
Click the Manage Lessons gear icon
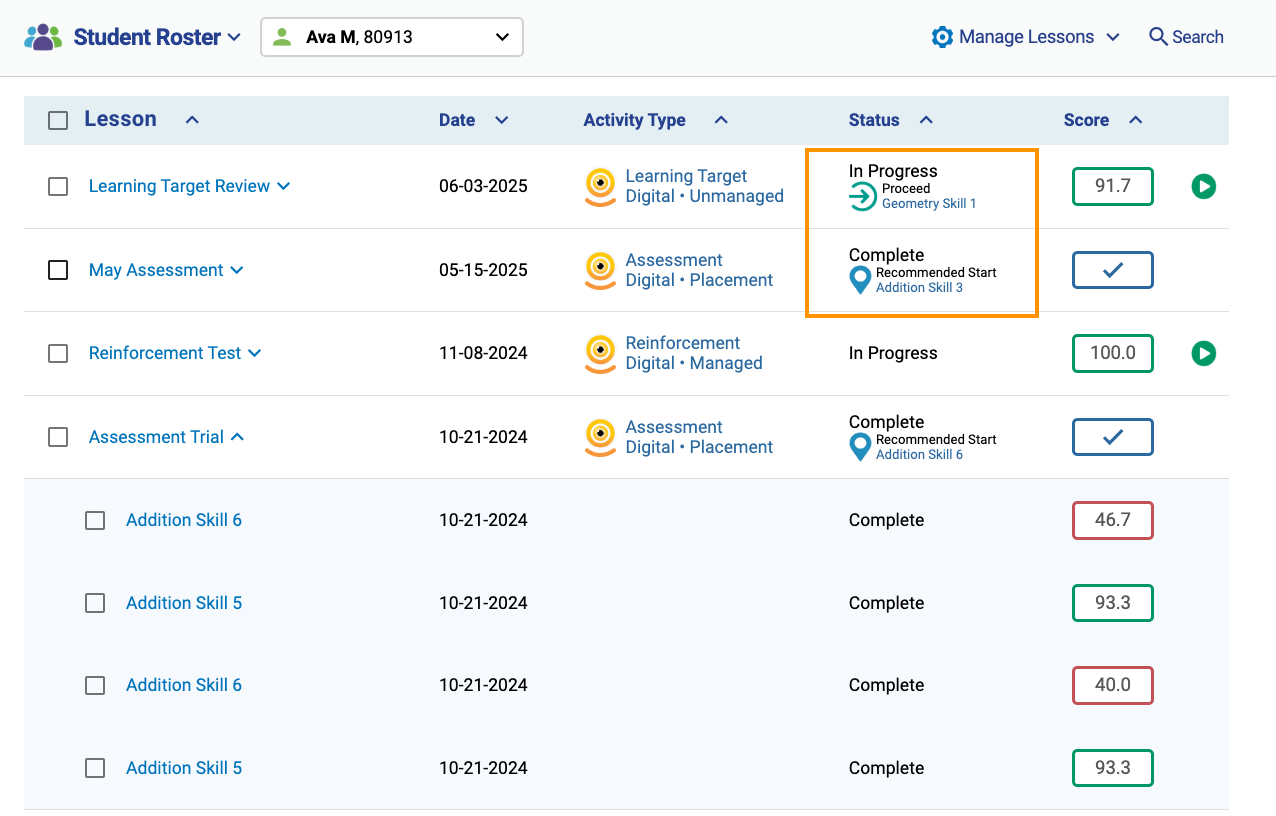942,37
